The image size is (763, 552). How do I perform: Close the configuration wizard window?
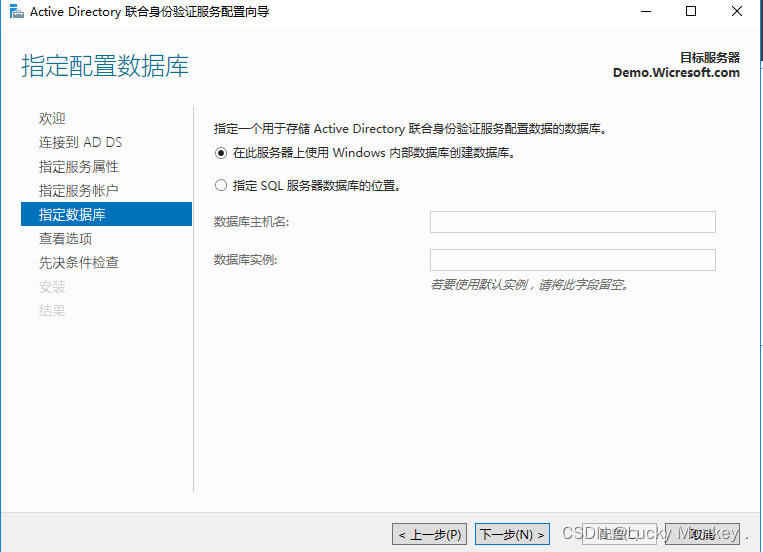pyautogui.click(x=737, y=11)
